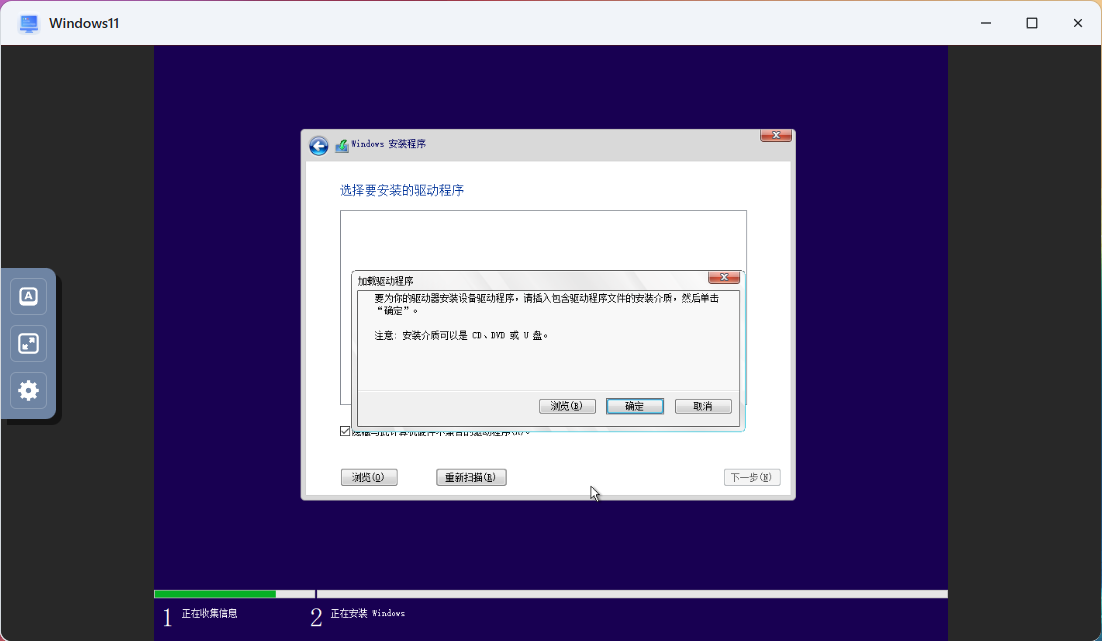Maximize the Windows11 virtual machine window

tap(1032, 23)
